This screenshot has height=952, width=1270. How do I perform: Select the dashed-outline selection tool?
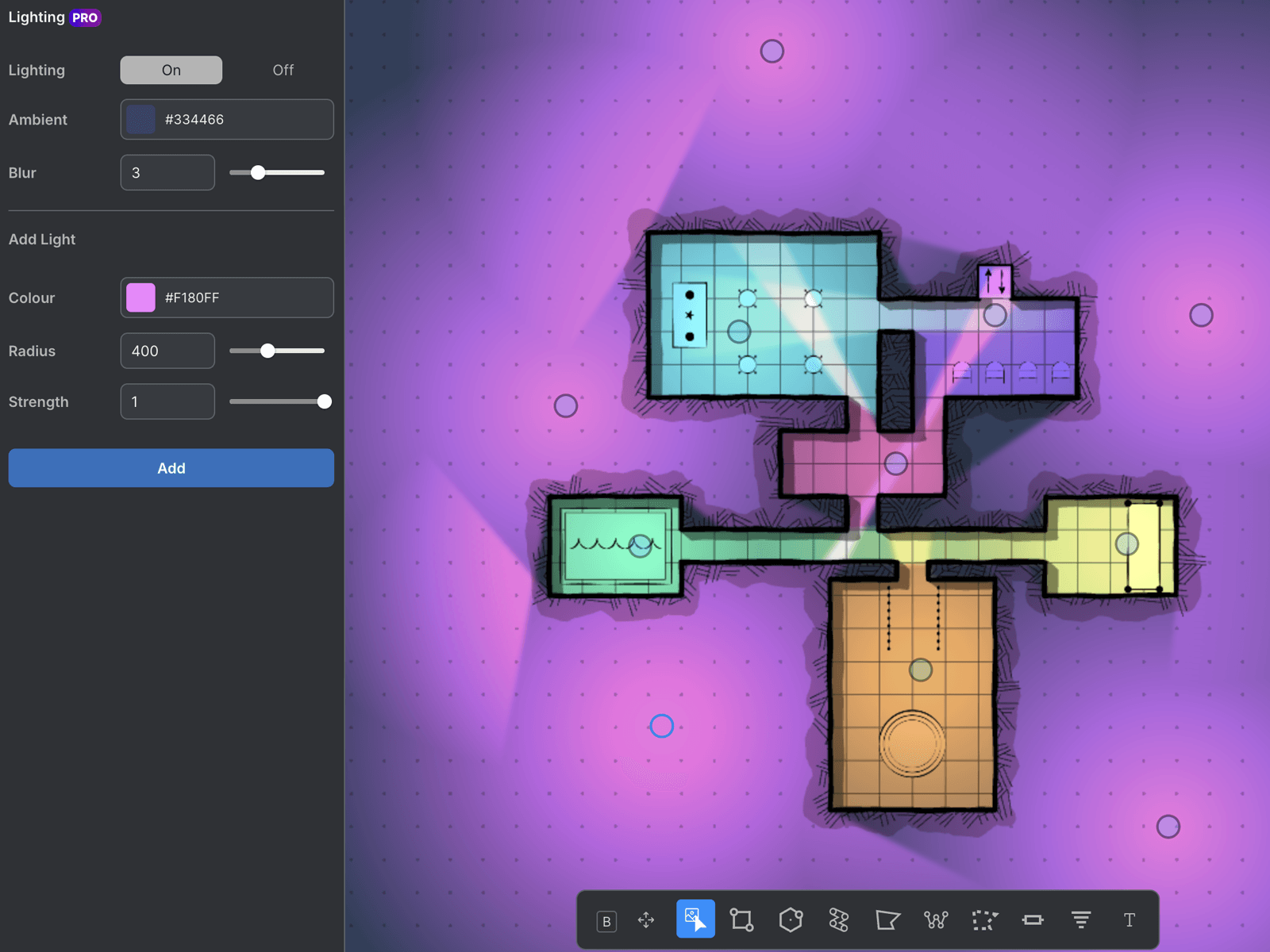click(984, 920)
